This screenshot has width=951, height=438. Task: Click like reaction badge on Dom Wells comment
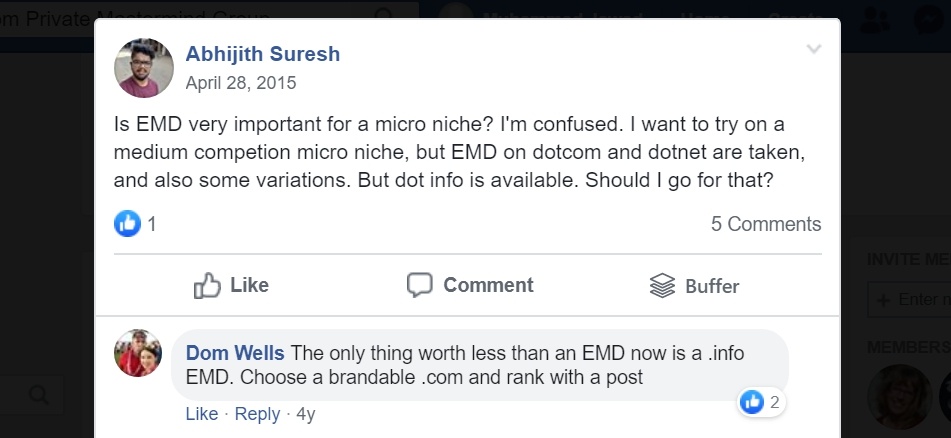coord(762,402)
